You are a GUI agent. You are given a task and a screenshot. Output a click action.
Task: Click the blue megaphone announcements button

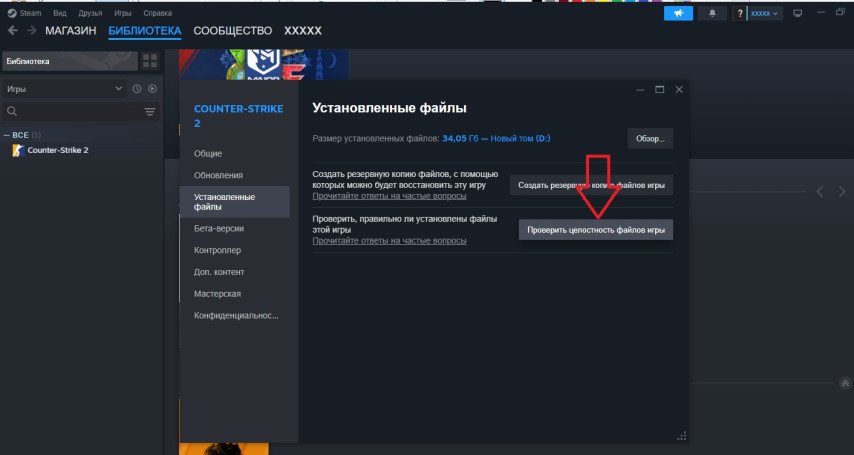[678, 13]
